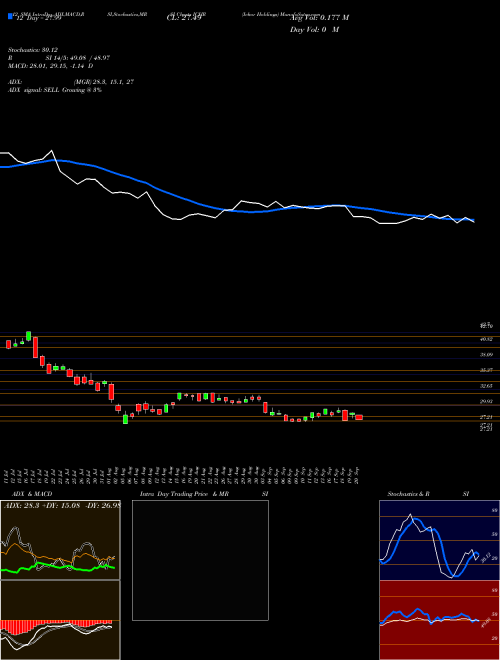Click the red-background RSI chart panel
The image size is (500, 660).
[x=439, y=620]
